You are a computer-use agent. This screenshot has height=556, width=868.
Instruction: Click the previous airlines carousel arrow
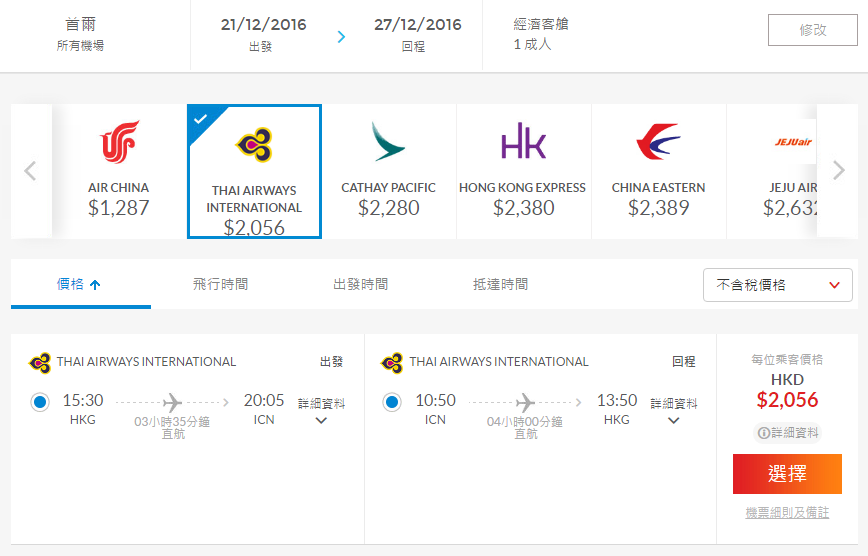30,171
